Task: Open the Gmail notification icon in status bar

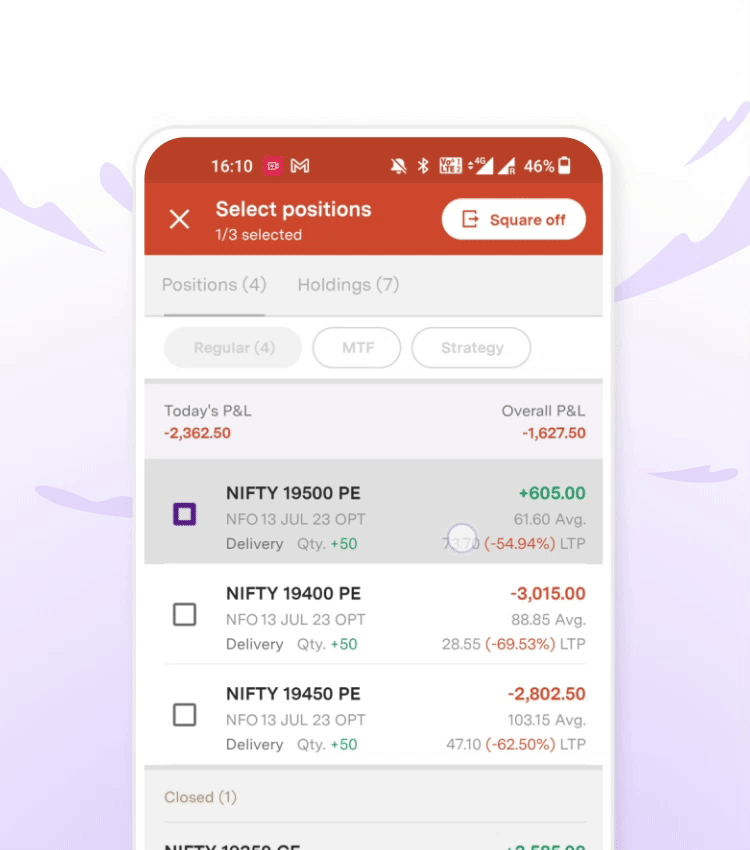Action: (300, 166)
